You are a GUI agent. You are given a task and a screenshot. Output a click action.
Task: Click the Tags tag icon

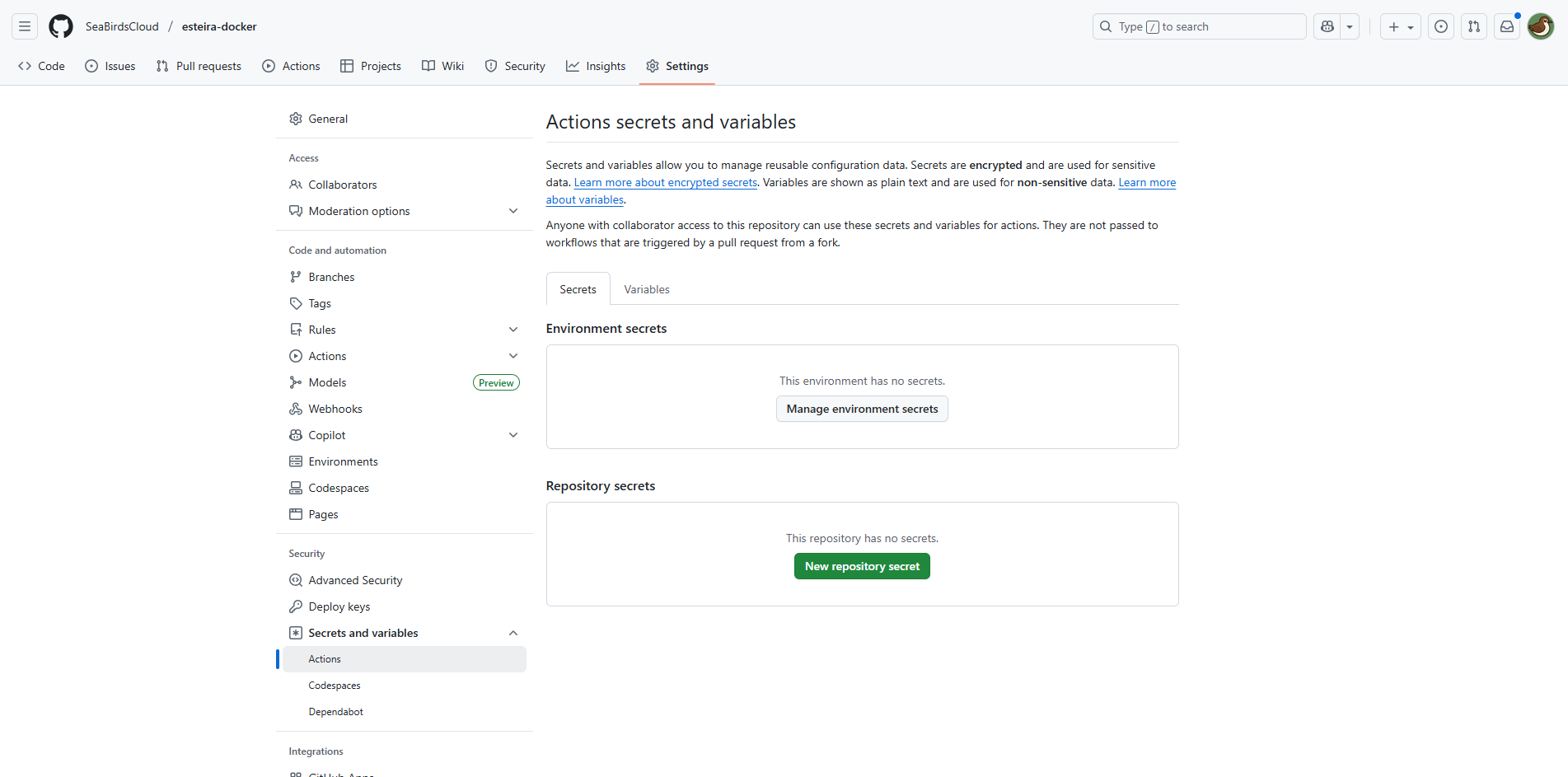pyautogui.click(x=296, y=303)
